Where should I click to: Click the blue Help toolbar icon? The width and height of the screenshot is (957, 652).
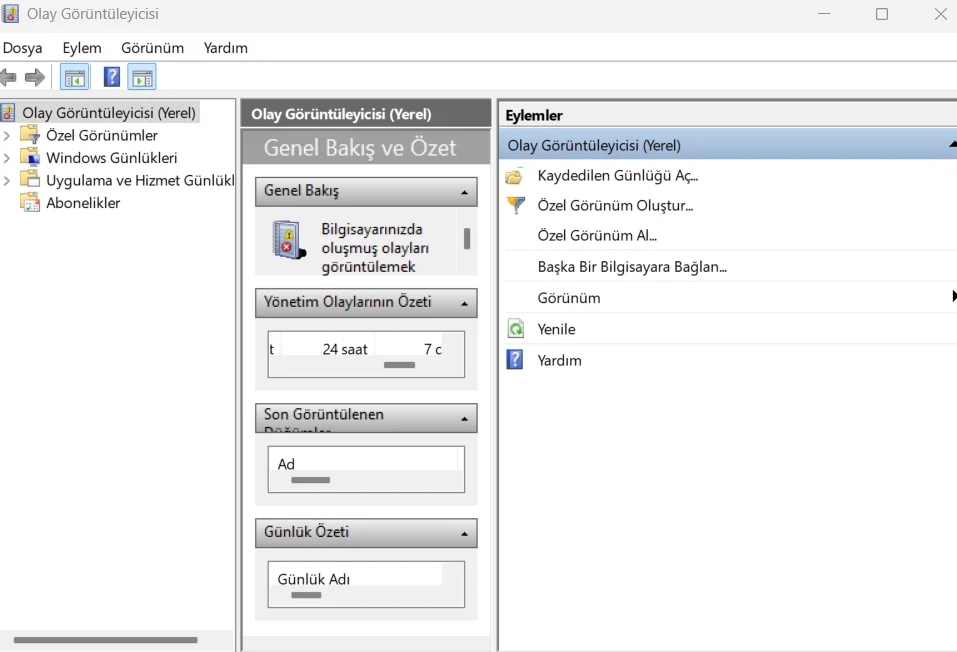pos(112,77)
